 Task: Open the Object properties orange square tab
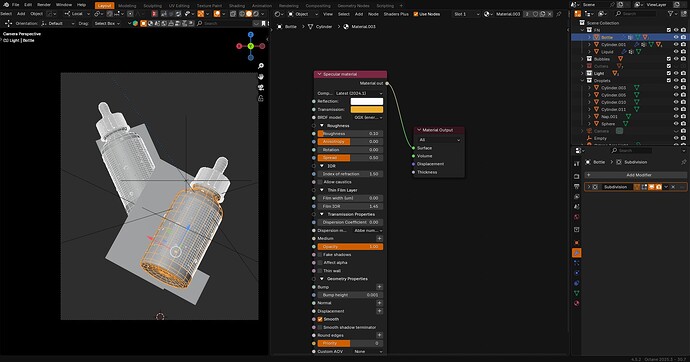pos(577,243)
